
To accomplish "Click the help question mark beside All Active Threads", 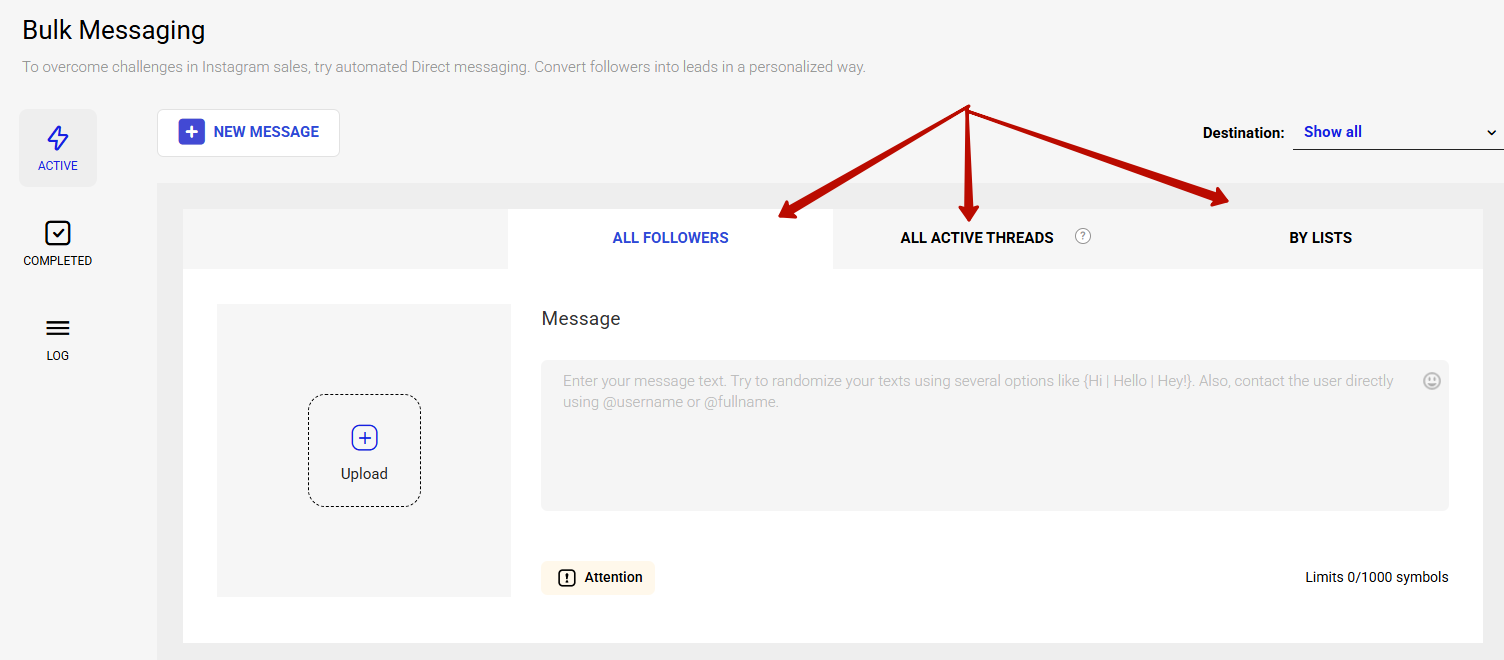I will click(1083, 237).
